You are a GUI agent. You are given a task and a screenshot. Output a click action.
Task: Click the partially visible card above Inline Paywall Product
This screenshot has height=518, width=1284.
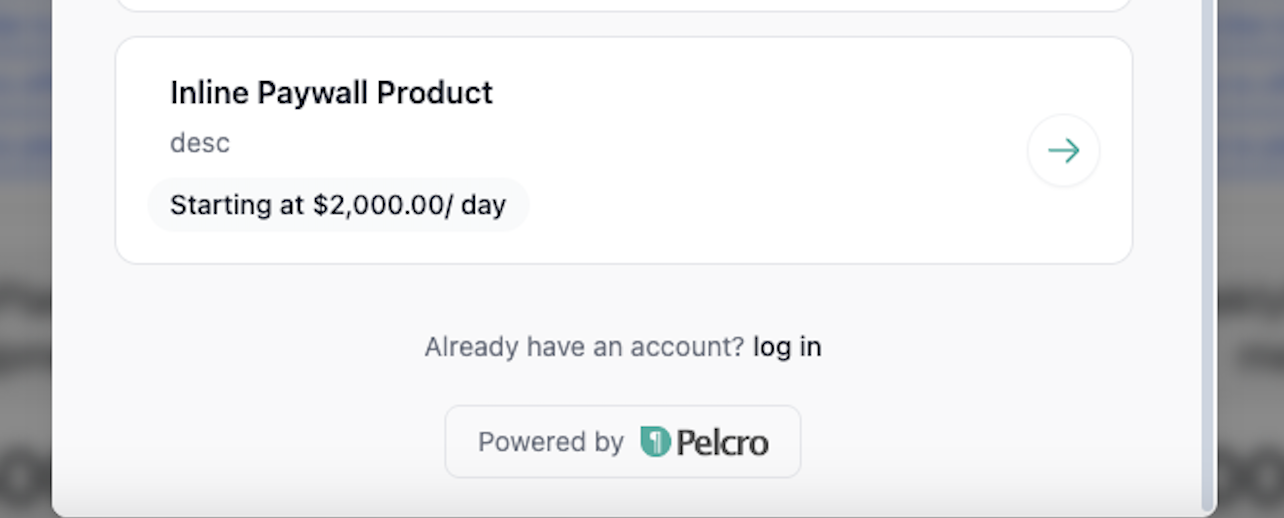[624, 5]
